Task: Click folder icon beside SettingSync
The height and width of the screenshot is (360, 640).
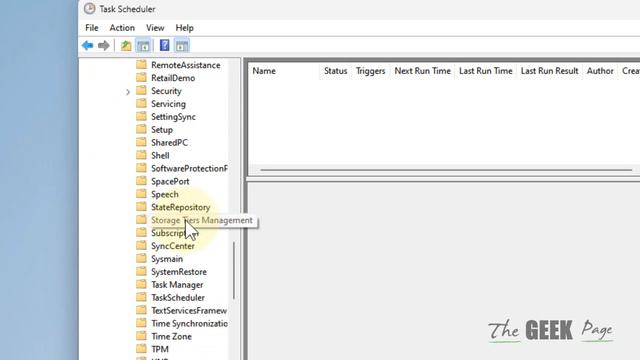Action: 141,116
